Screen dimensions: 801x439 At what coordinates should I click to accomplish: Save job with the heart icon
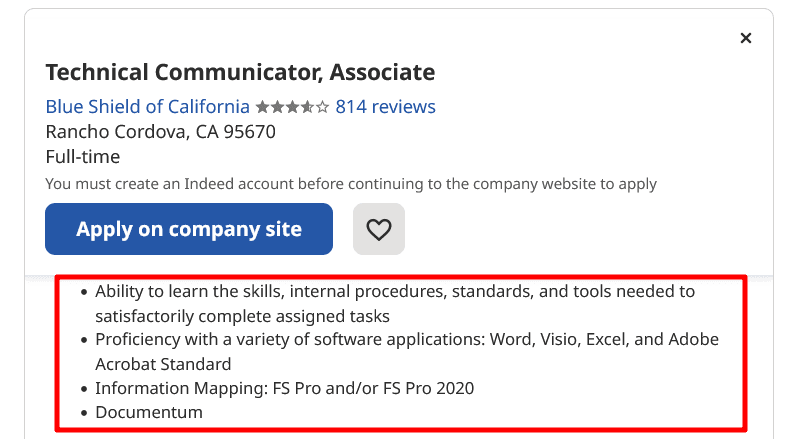(x=378, y=229)
